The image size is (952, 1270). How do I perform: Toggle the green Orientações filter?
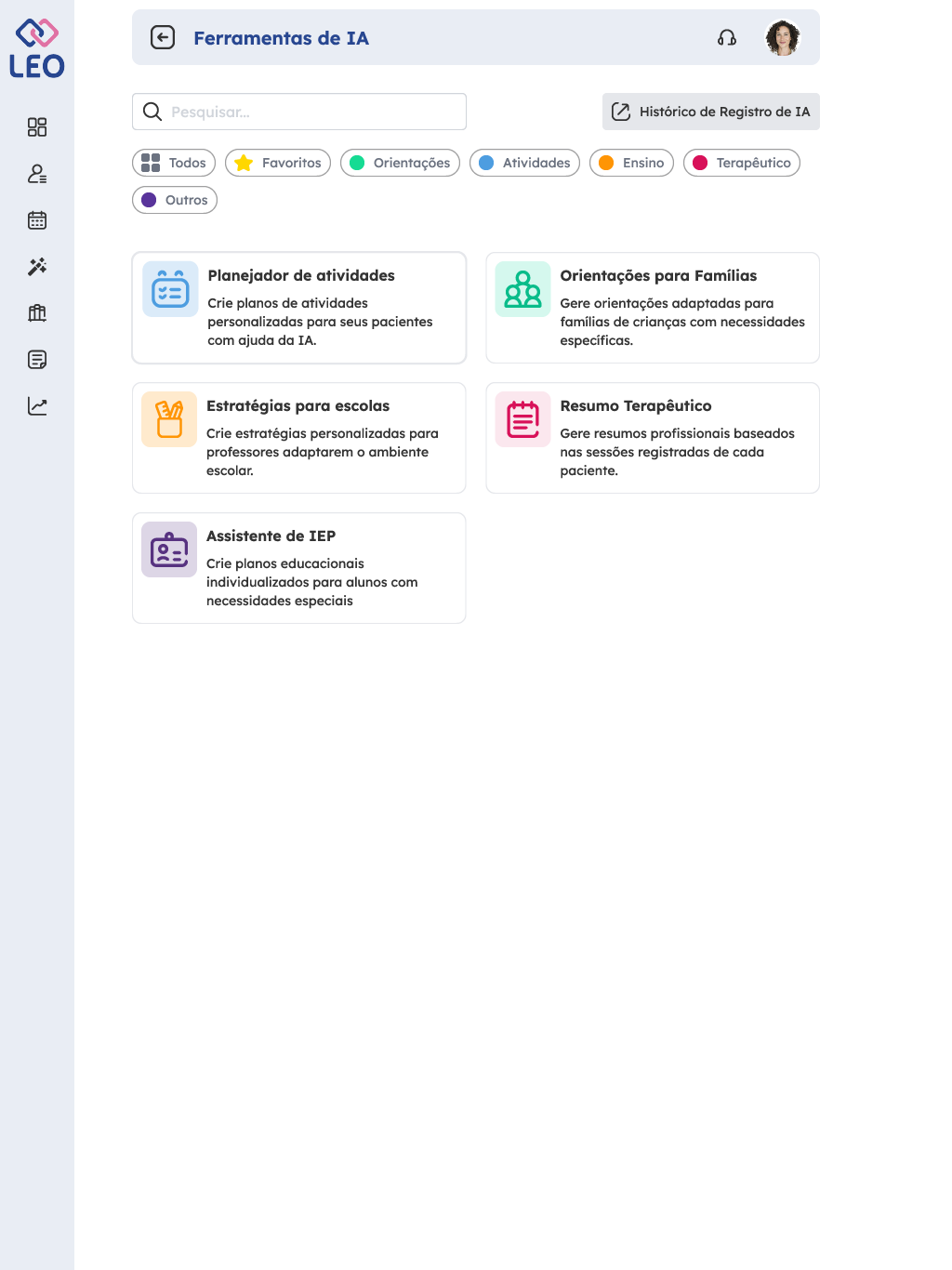[x=400, y=163]
